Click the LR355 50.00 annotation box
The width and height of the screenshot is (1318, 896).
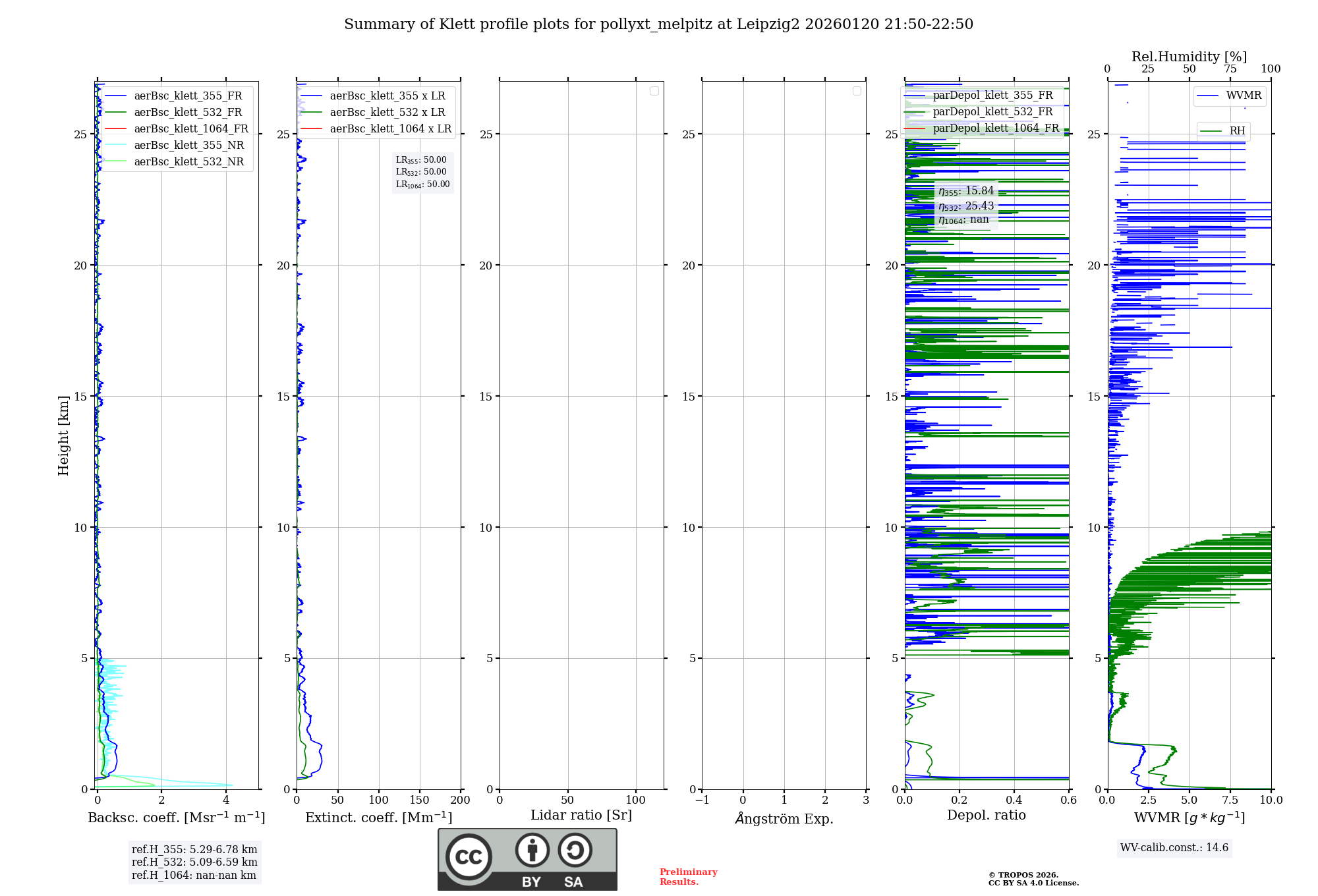tap(421, 160)
